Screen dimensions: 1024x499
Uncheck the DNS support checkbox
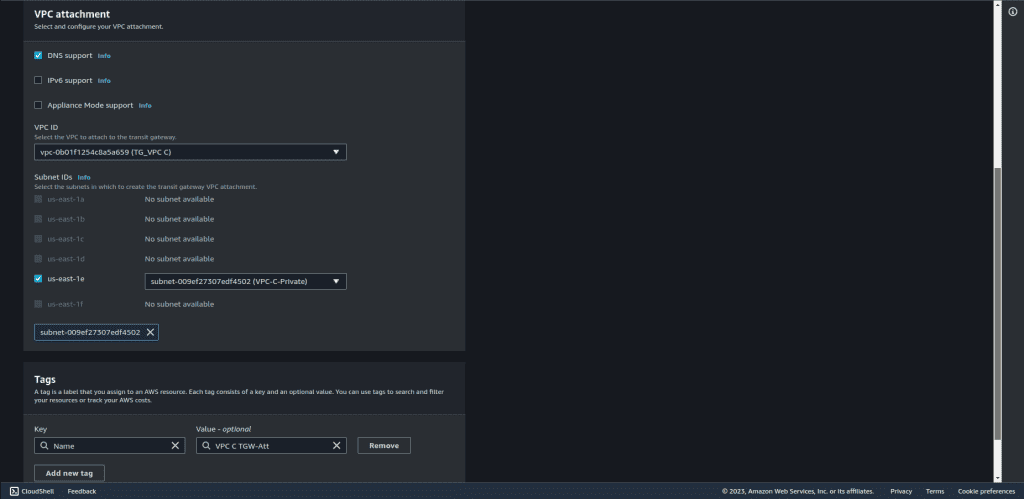click(38, 56)
